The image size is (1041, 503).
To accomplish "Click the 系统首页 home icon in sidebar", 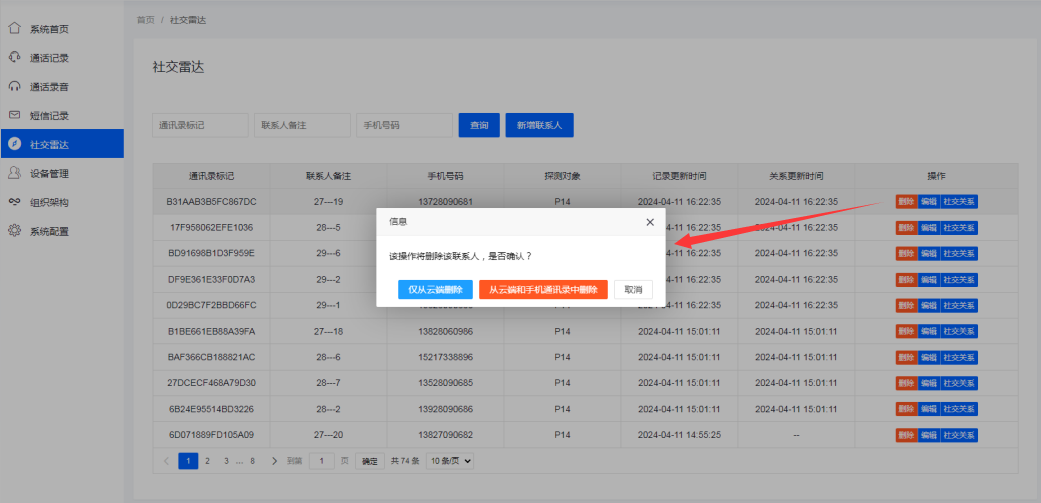I will tap(14, 29).
